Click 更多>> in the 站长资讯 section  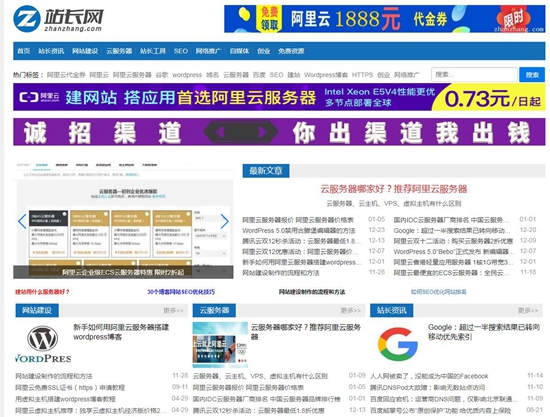[528, 310]
